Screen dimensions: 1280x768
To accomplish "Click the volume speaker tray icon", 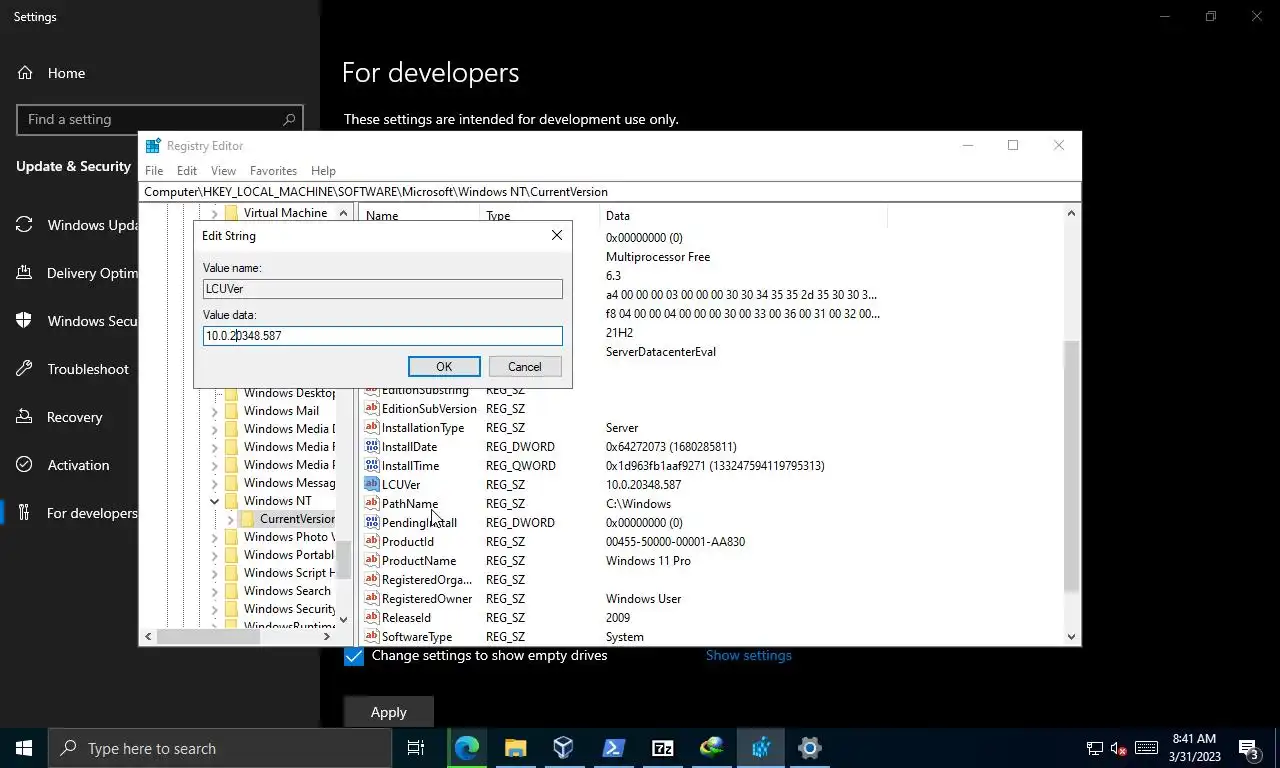I will (x=1119, y=748).
